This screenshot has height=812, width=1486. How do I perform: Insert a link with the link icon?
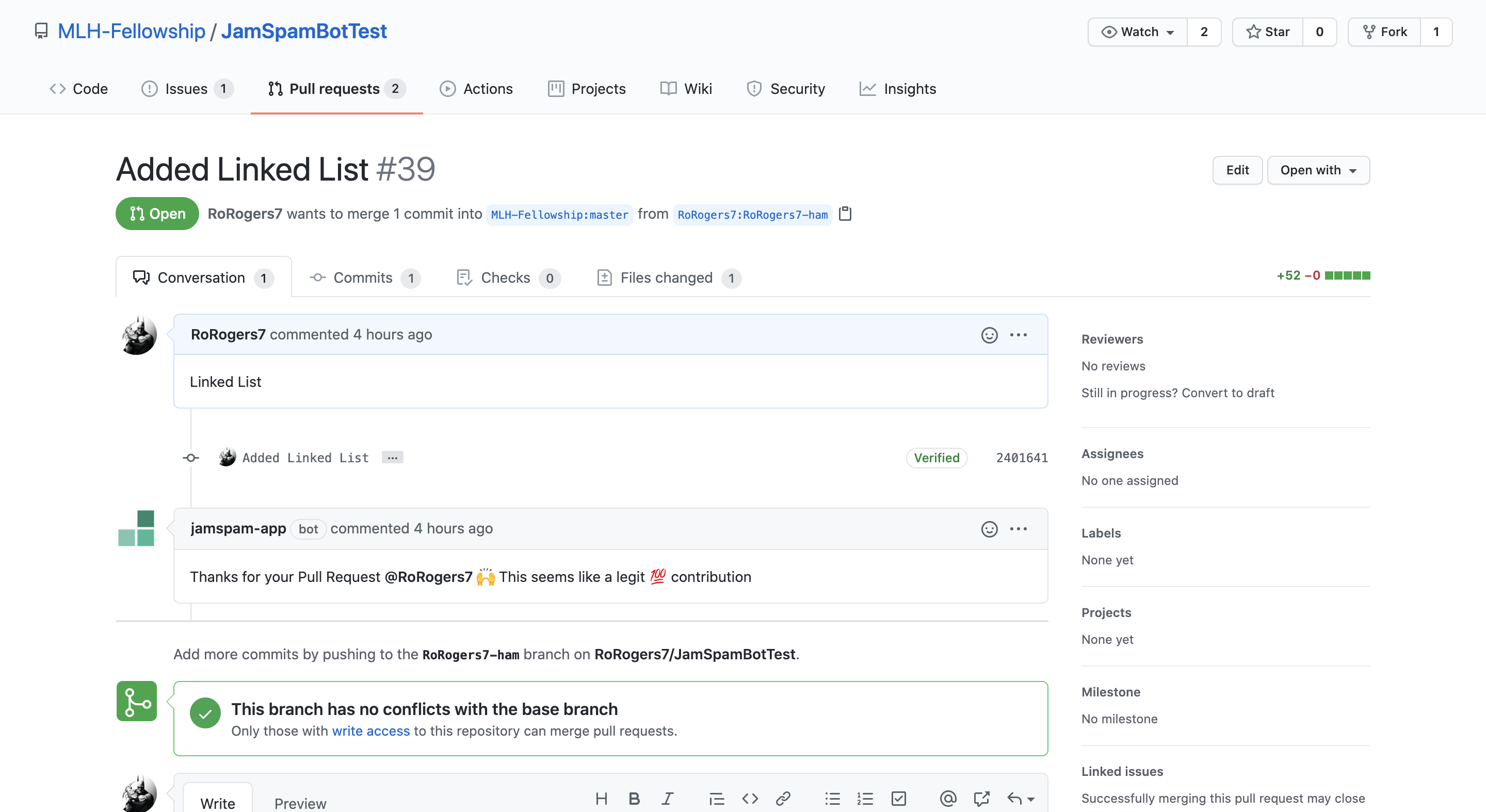point(783,798)
